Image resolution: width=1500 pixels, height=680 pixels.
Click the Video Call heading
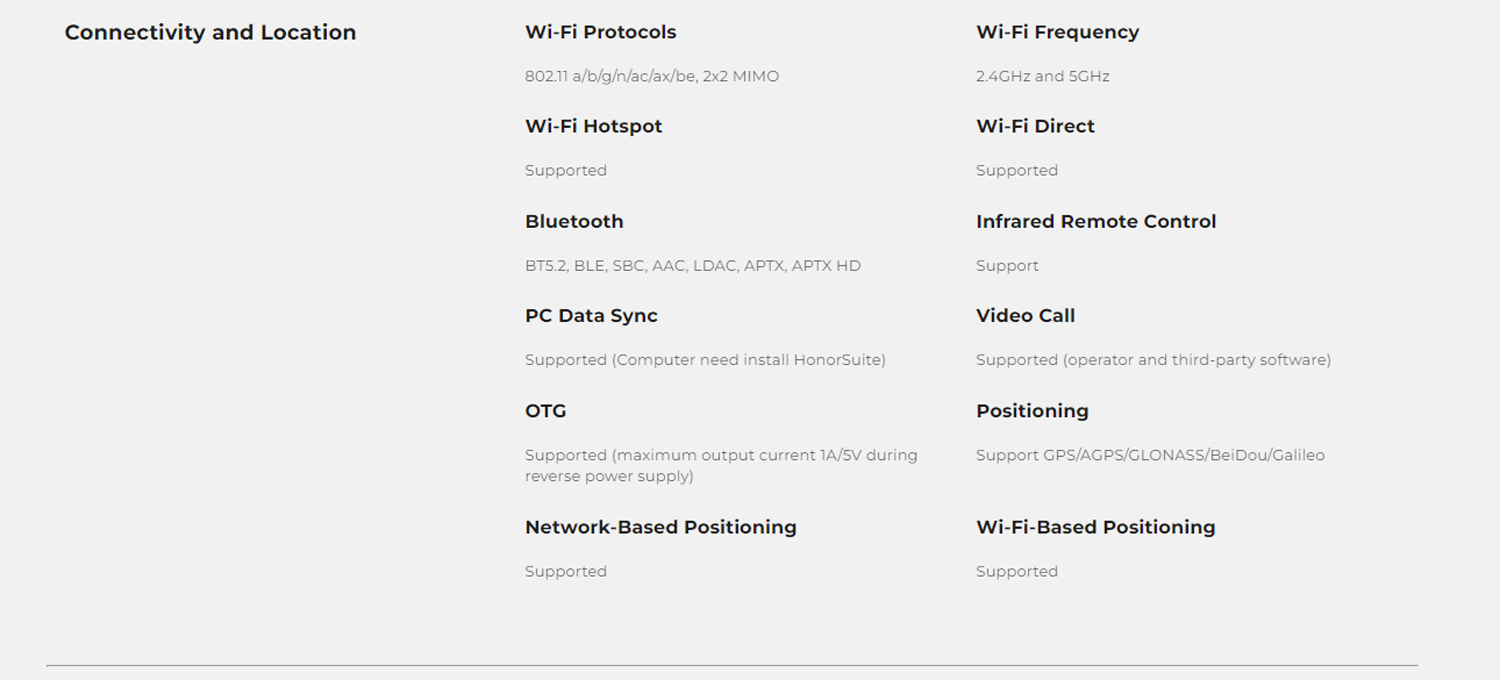pyautogui.click(x=1025, y=316)
